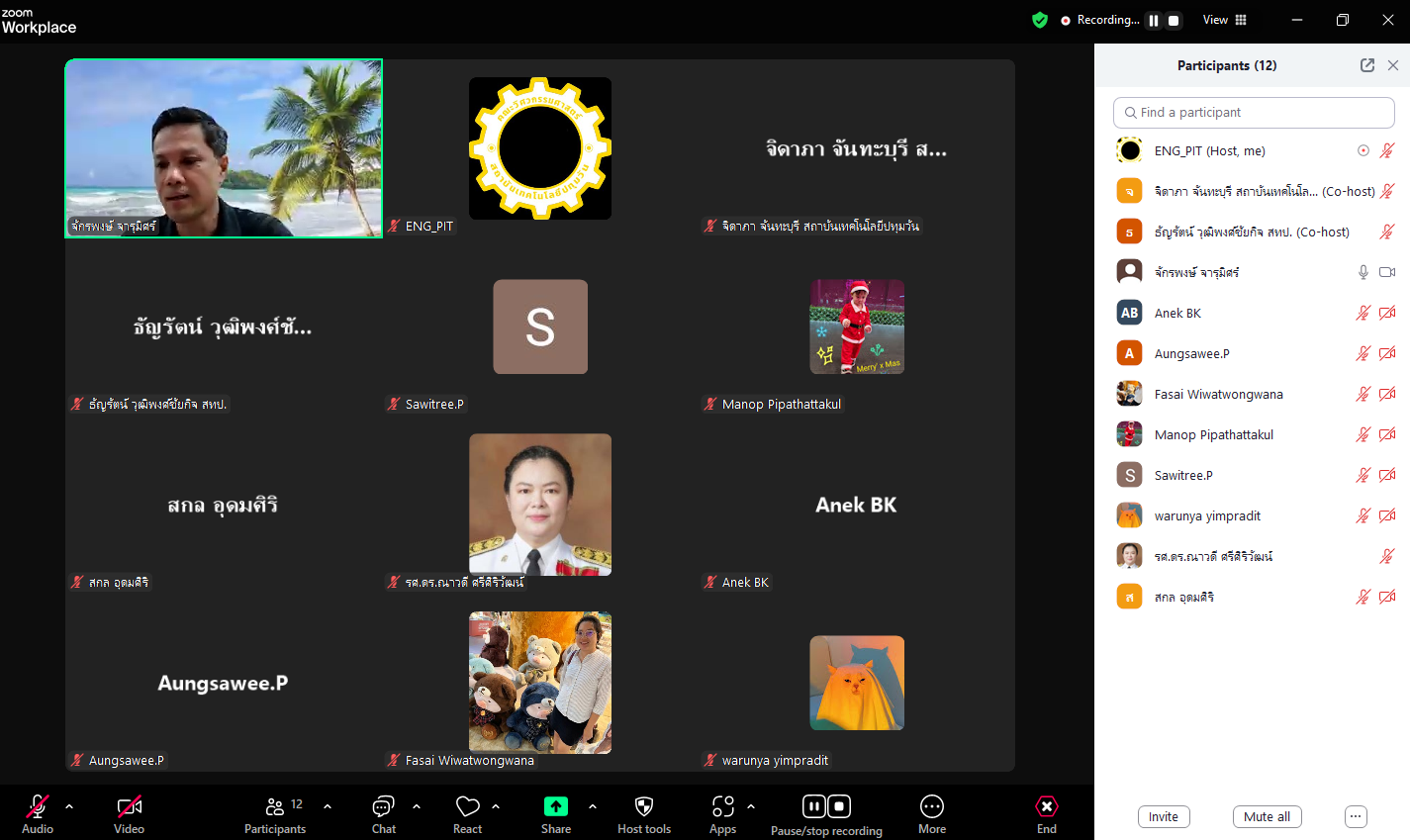Open the More options icon in toolbar

(932, 806)
